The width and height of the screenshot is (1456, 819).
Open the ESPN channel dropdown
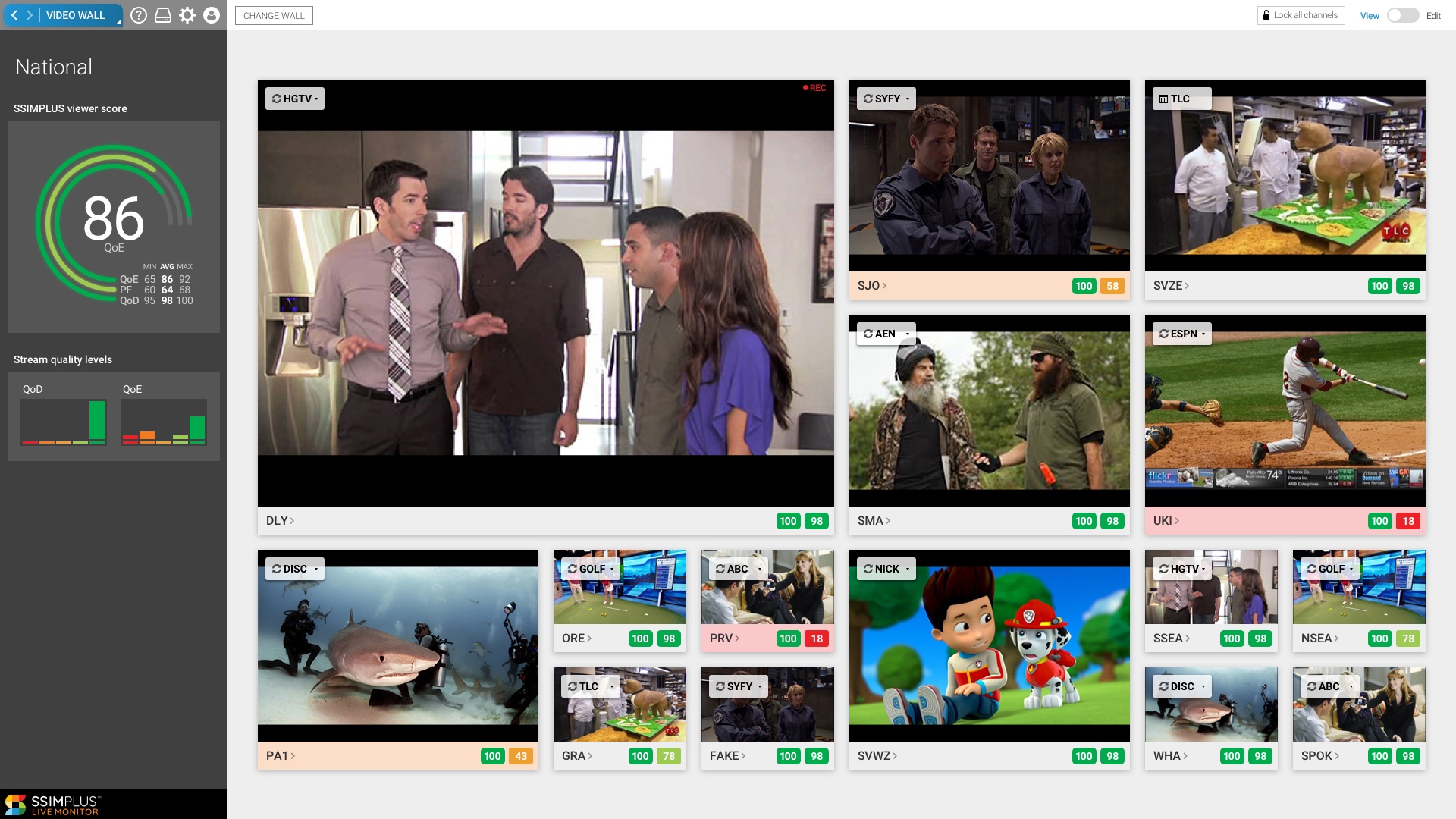tap(1182, 334)
